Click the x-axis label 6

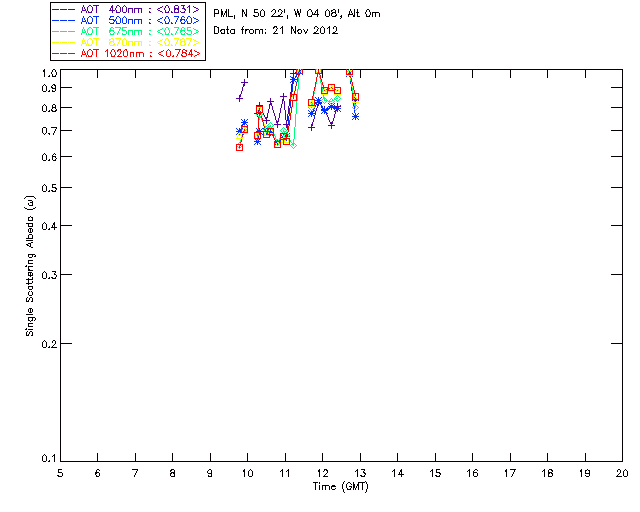(x=98, y=473)
